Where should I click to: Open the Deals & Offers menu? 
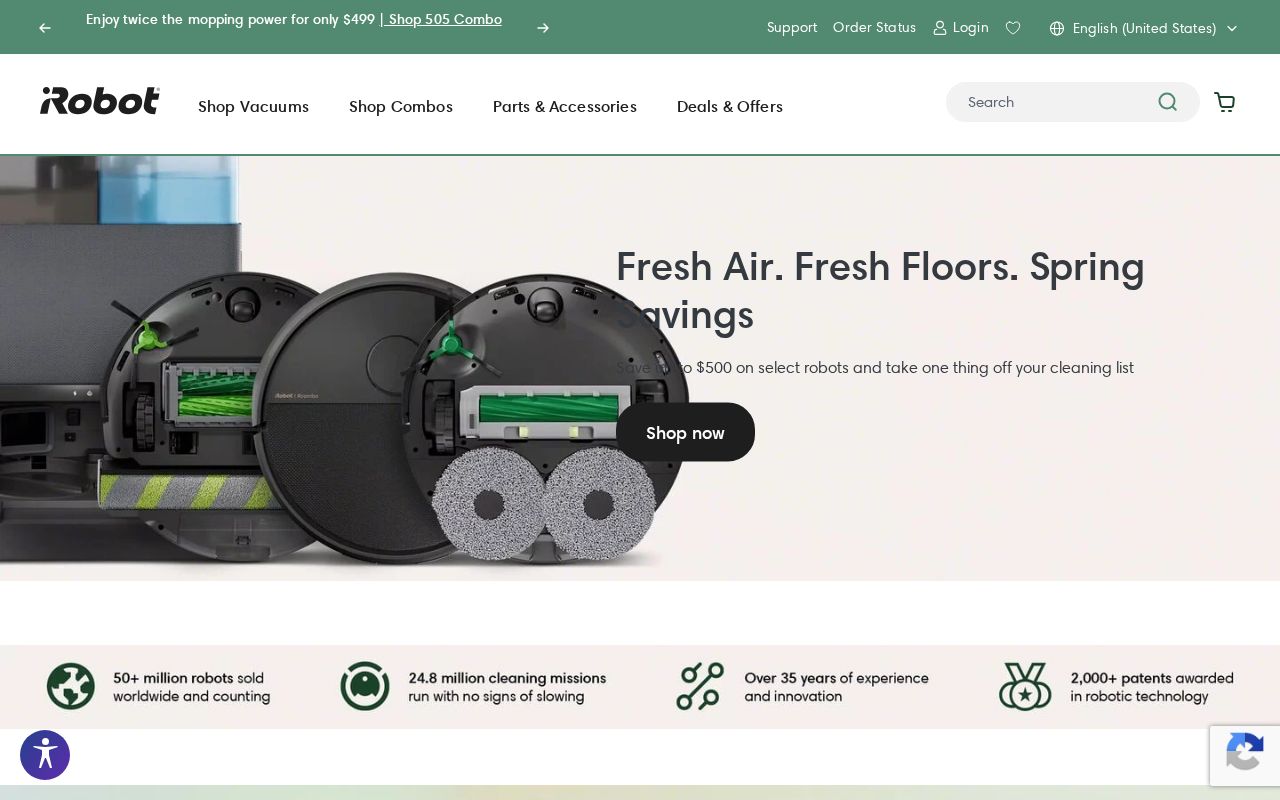pyautogui.click(x=730, y=106)
